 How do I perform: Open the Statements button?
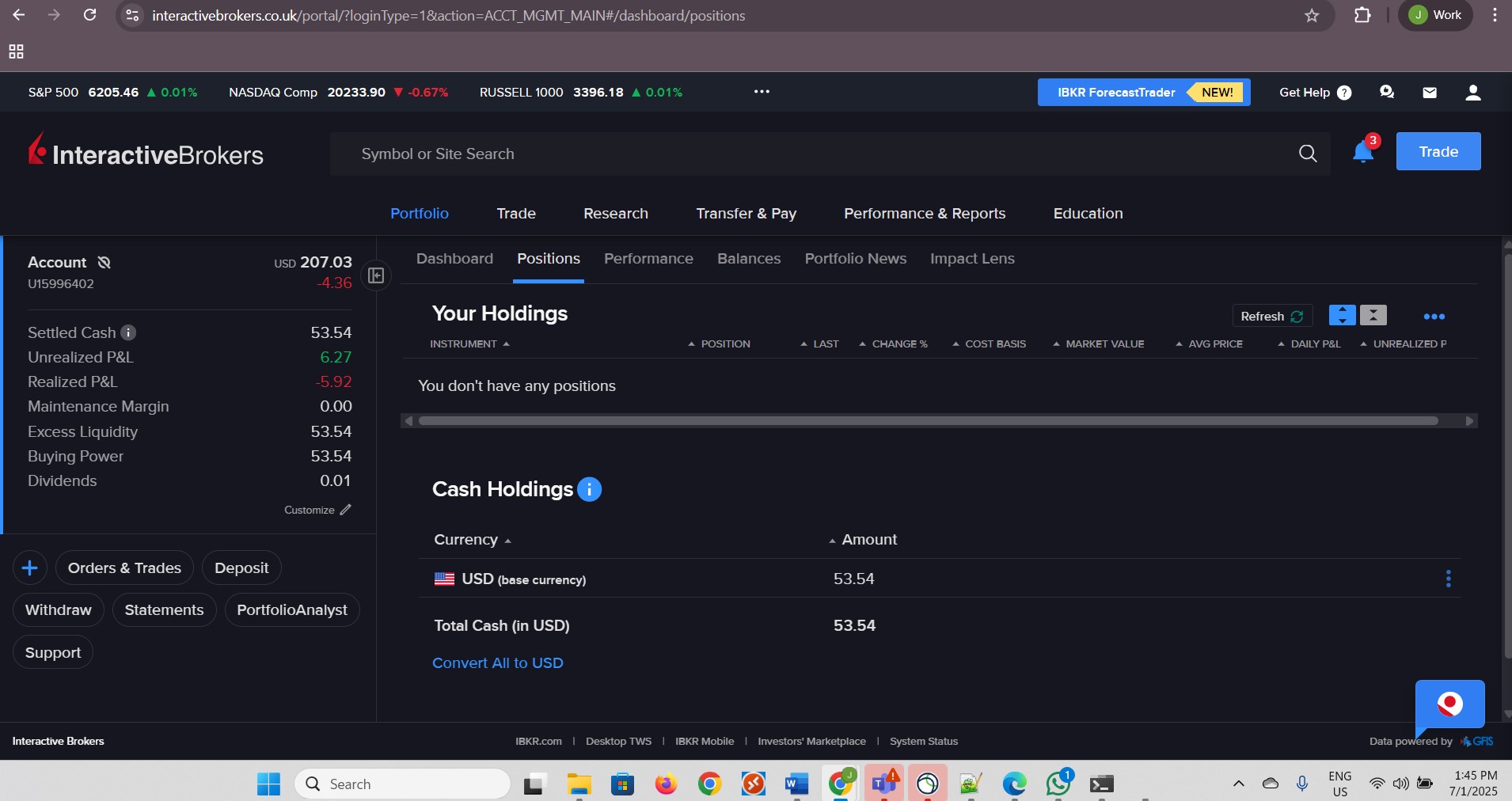point(164,609)
